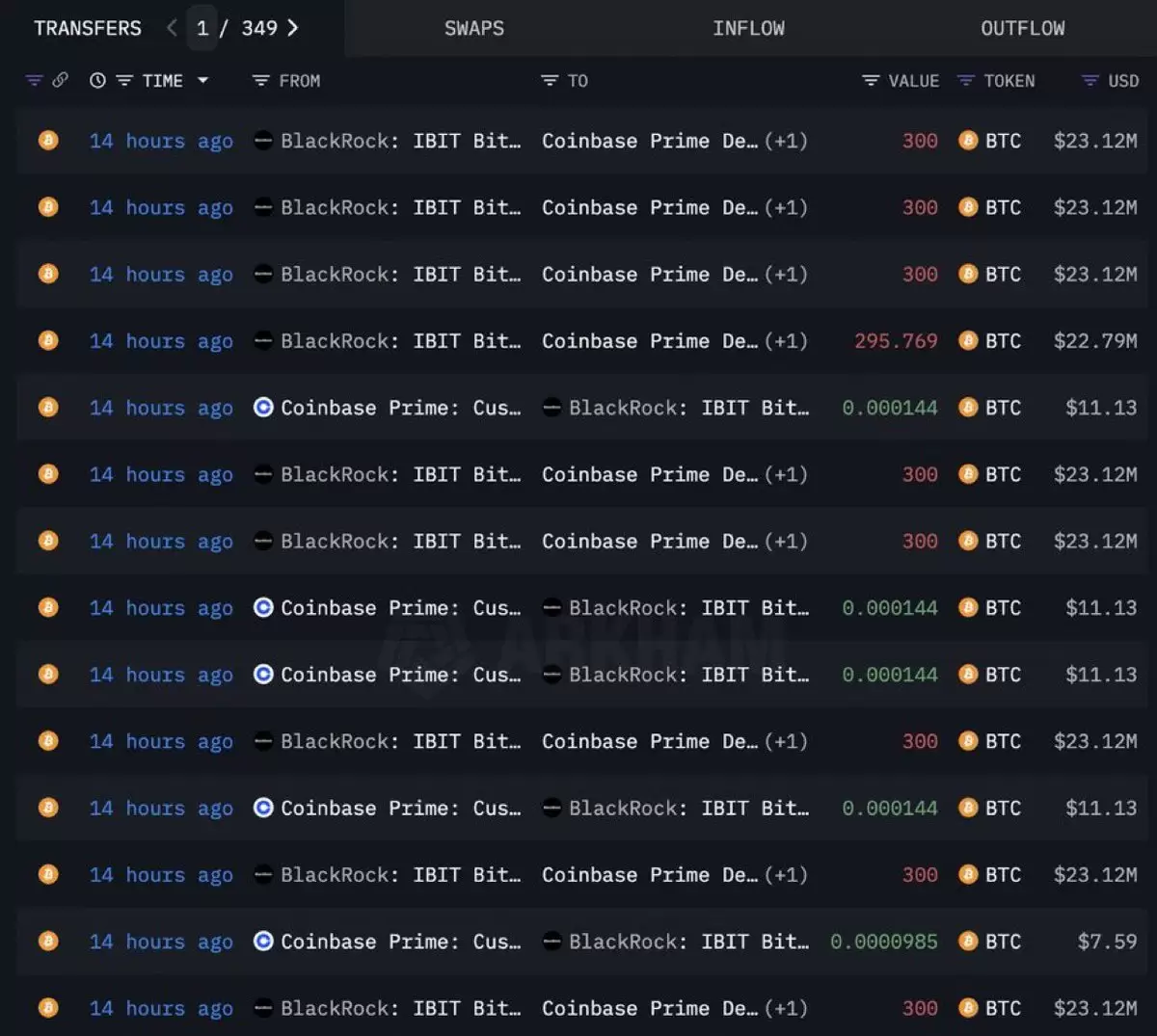Screen dimensions: 1157x1036
Task: Open the TO column filter icon
Action: (550, 81)
